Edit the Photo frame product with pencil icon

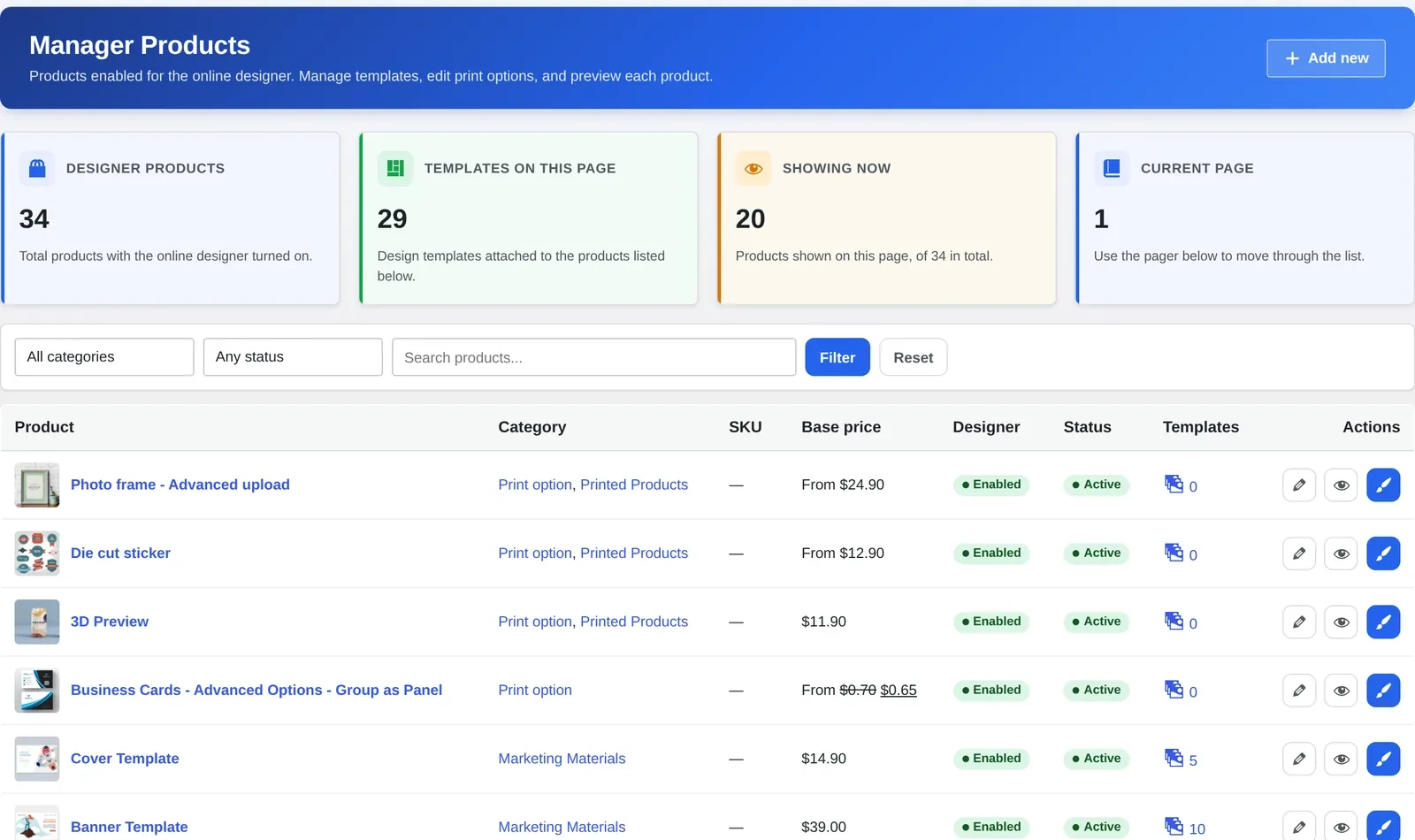[1299, 485]
